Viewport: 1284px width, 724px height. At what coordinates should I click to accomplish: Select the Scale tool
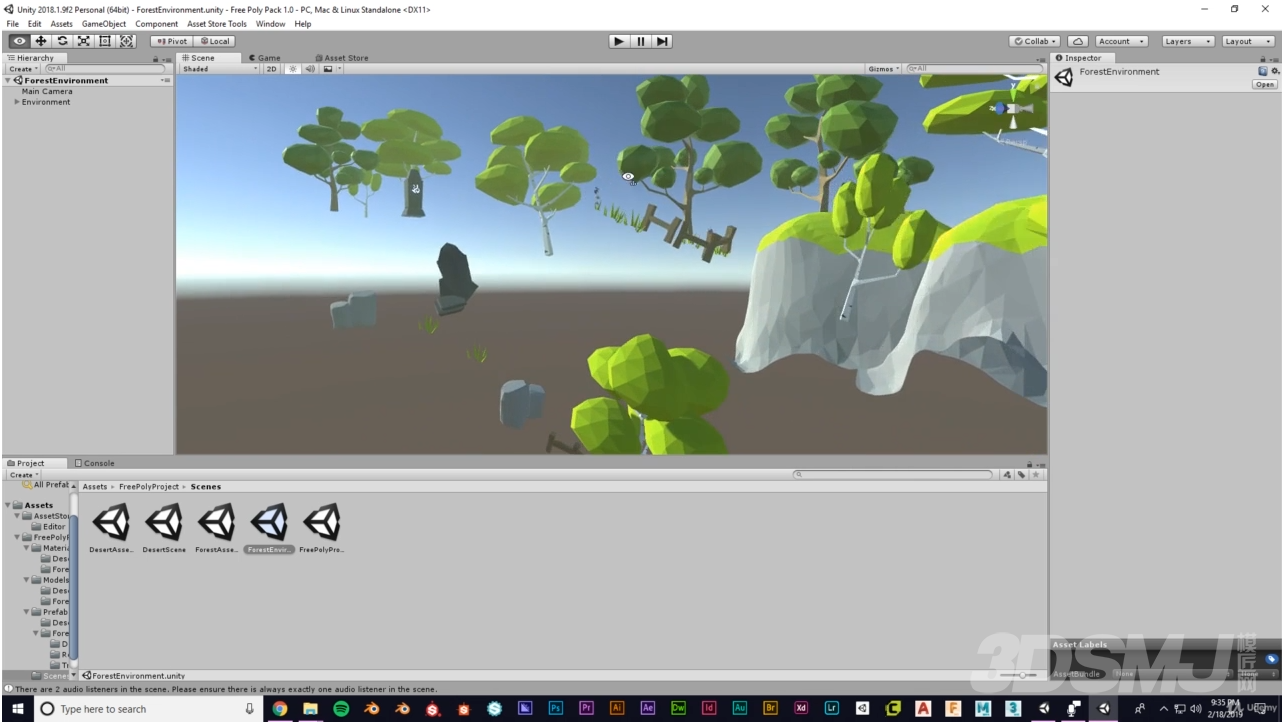(x=84, y=41)
